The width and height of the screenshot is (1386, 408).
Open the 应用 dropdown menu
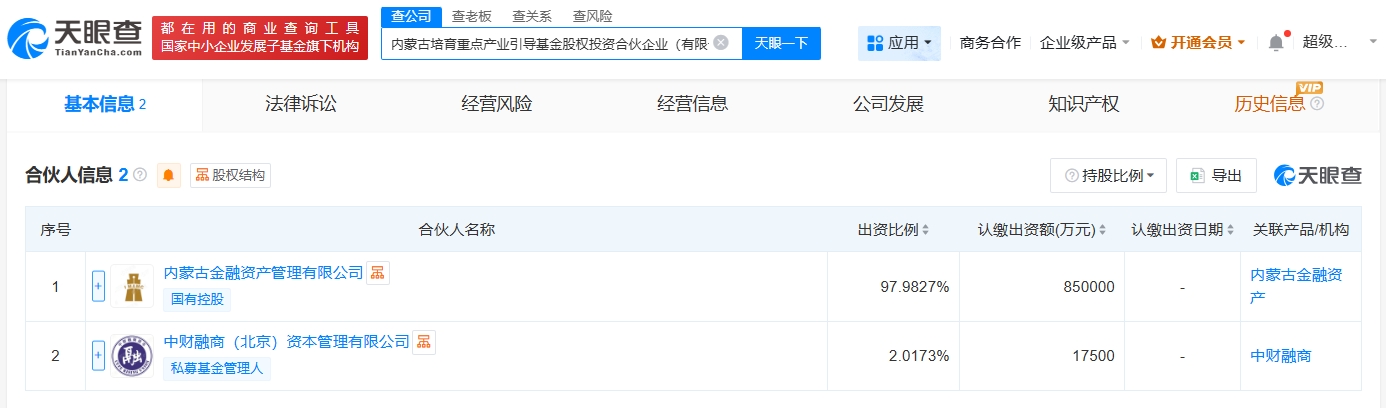tap(899, 43)
